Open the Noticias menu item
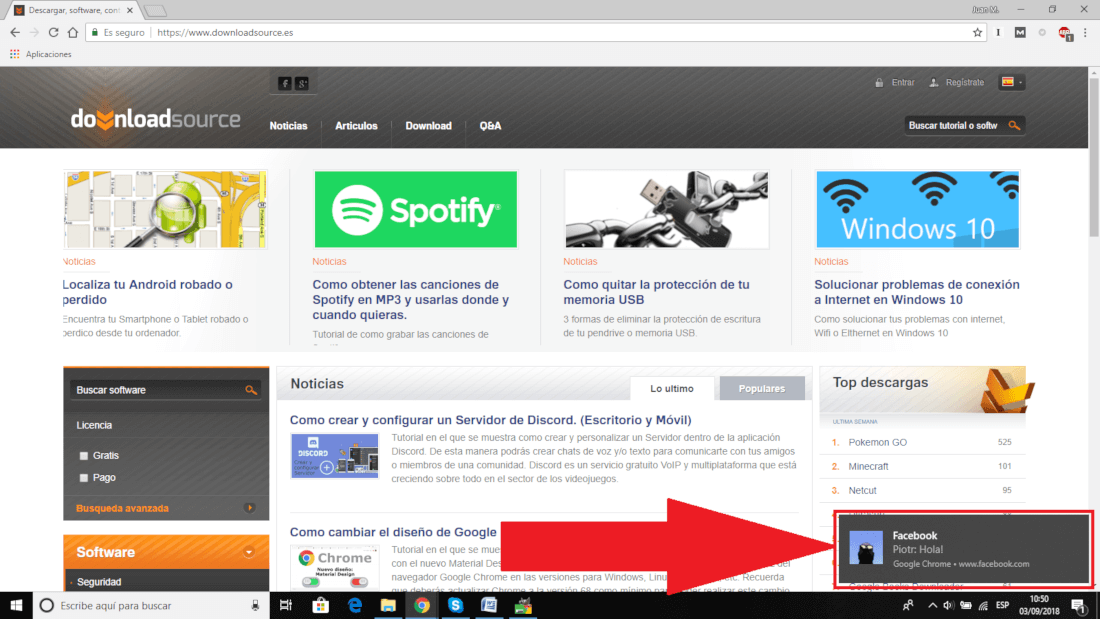Screen dimensions: 1100x619 (x=288, y=126)
